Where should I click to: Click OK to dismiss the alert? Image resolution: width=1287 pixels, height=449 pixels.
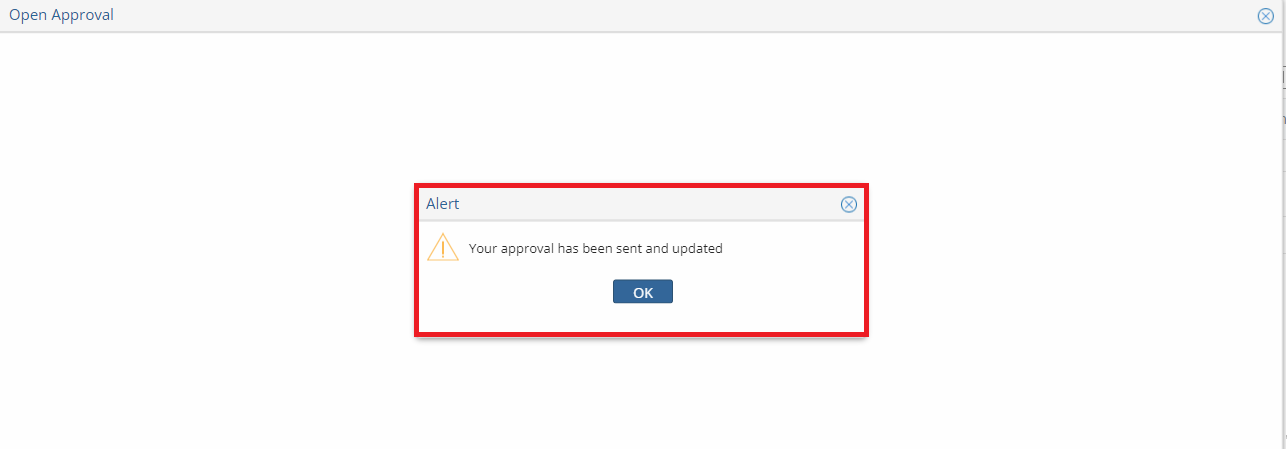(643, 292)
